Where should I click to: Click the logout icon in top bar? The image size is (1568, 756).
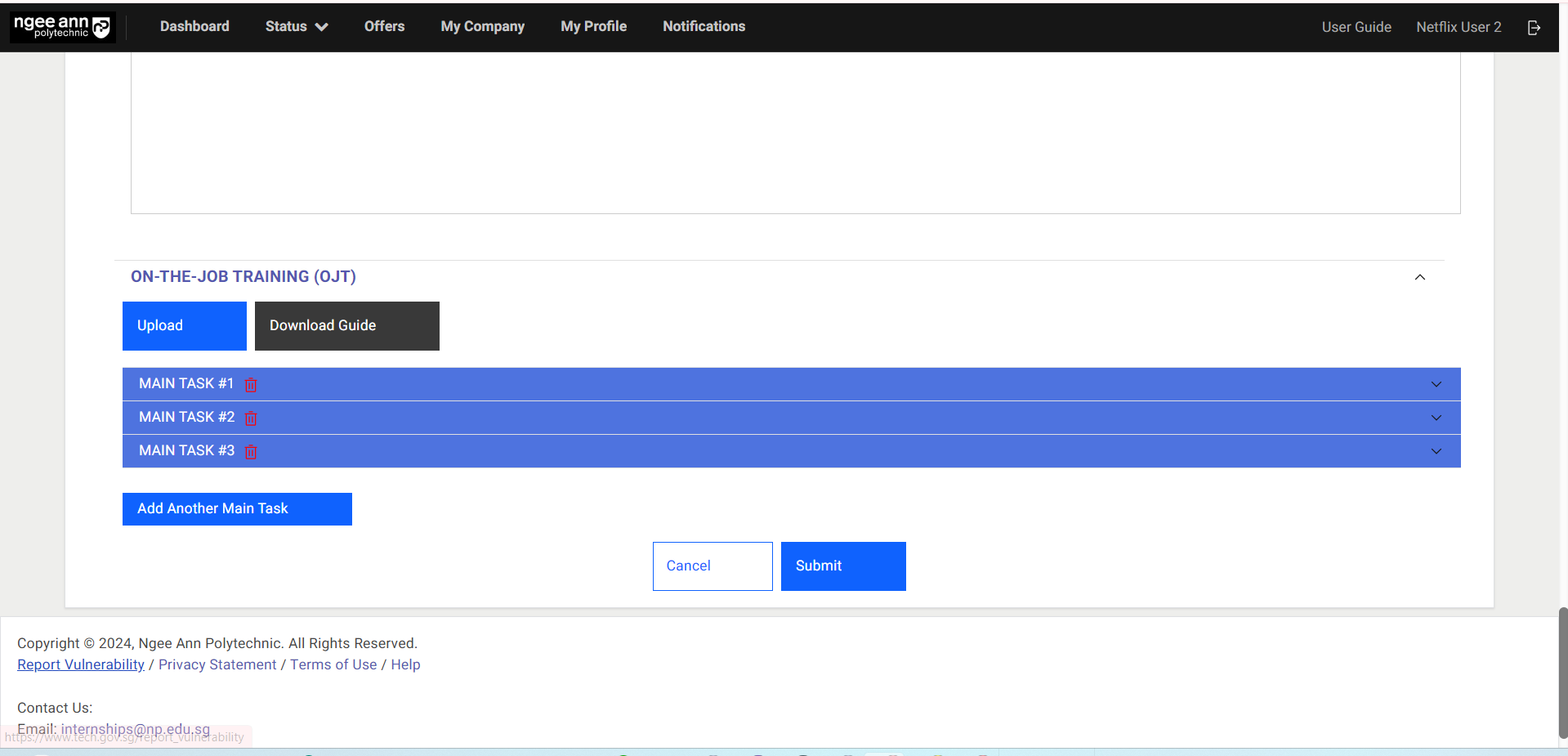1534,28
